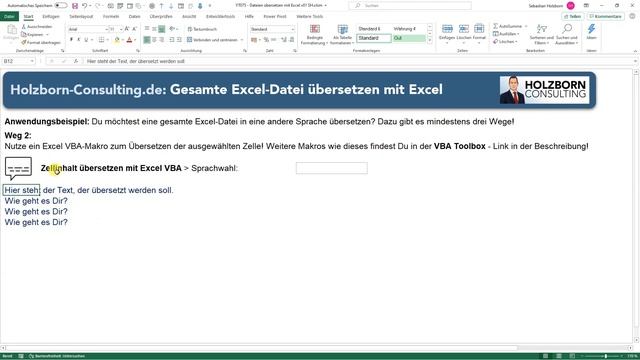
Task: Expand the cell styles gallery
Action: point(430,40)
